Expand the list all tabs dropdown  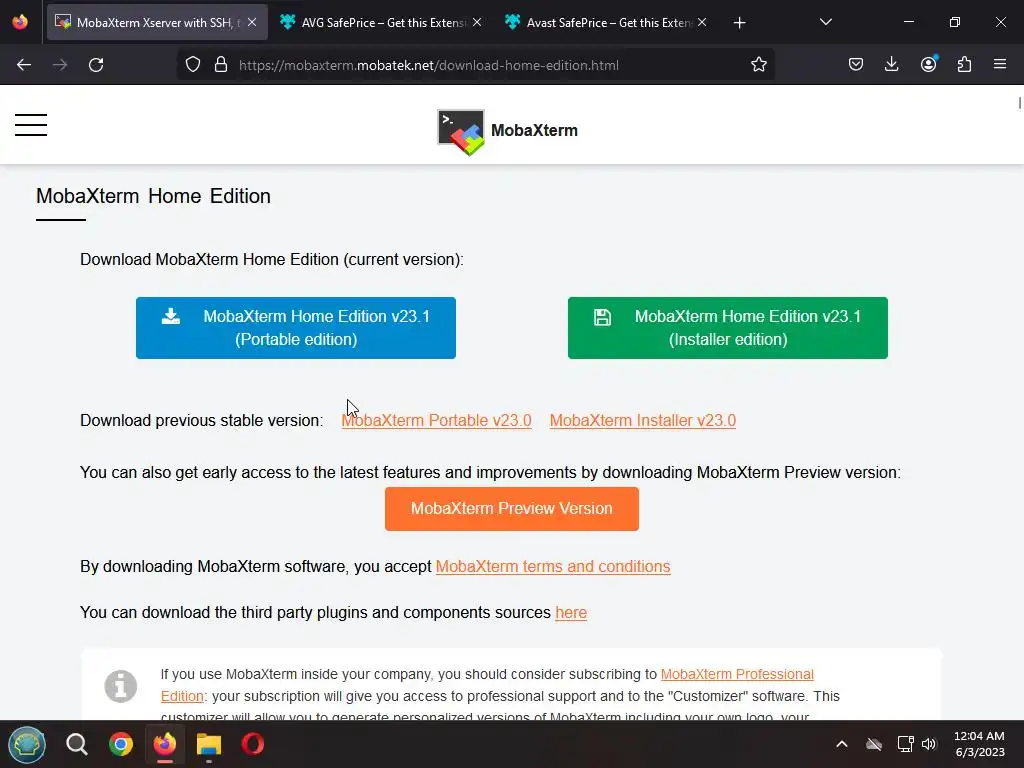[825, 22]
